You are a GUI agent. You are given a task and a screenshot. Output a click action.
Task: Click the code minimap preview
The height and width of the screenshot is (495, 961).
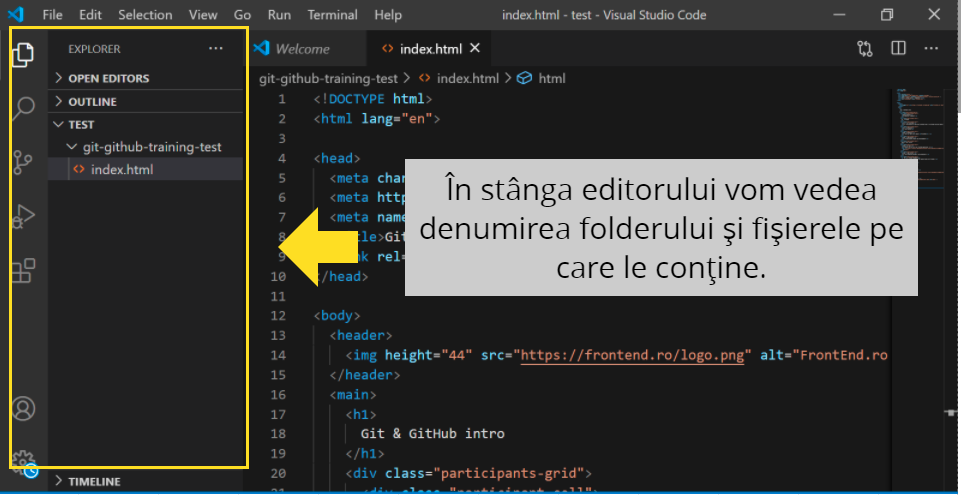point(922,141)
